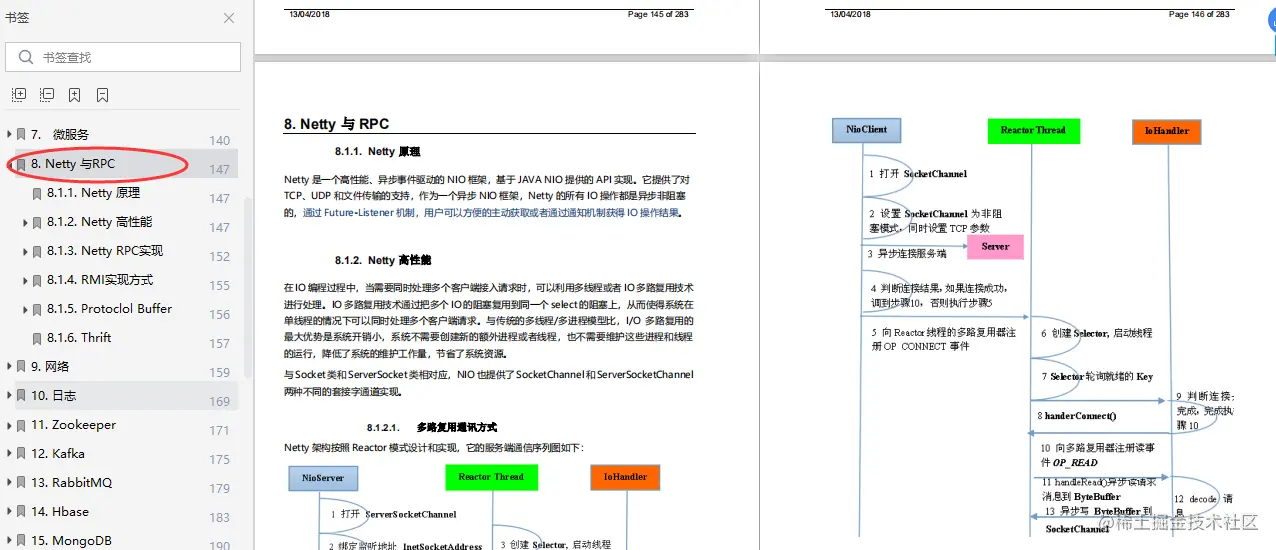This screenshot has height=550, width=1276.
Task: Click the bookmark icon beside 8.1.3. Netty RPC实现
Action: (37, 252)
